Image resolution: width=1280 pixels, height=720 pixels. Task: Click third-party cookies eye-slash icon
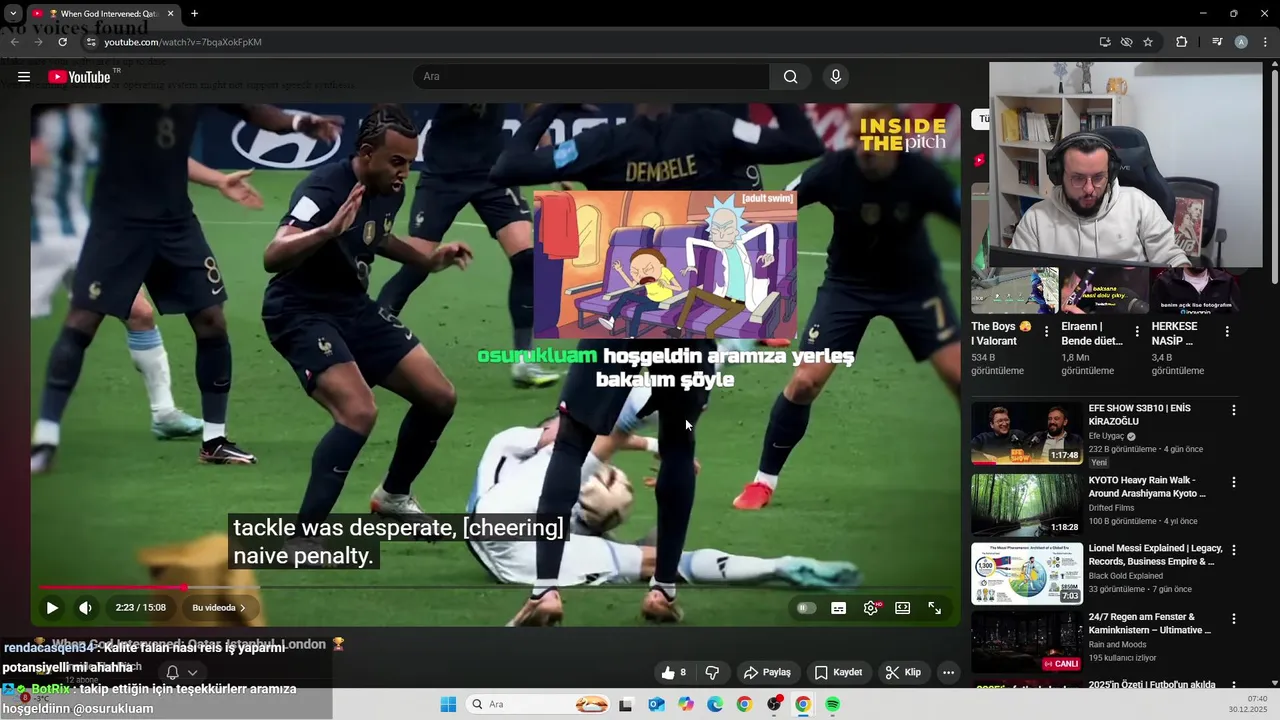(x=1126, y=42)
